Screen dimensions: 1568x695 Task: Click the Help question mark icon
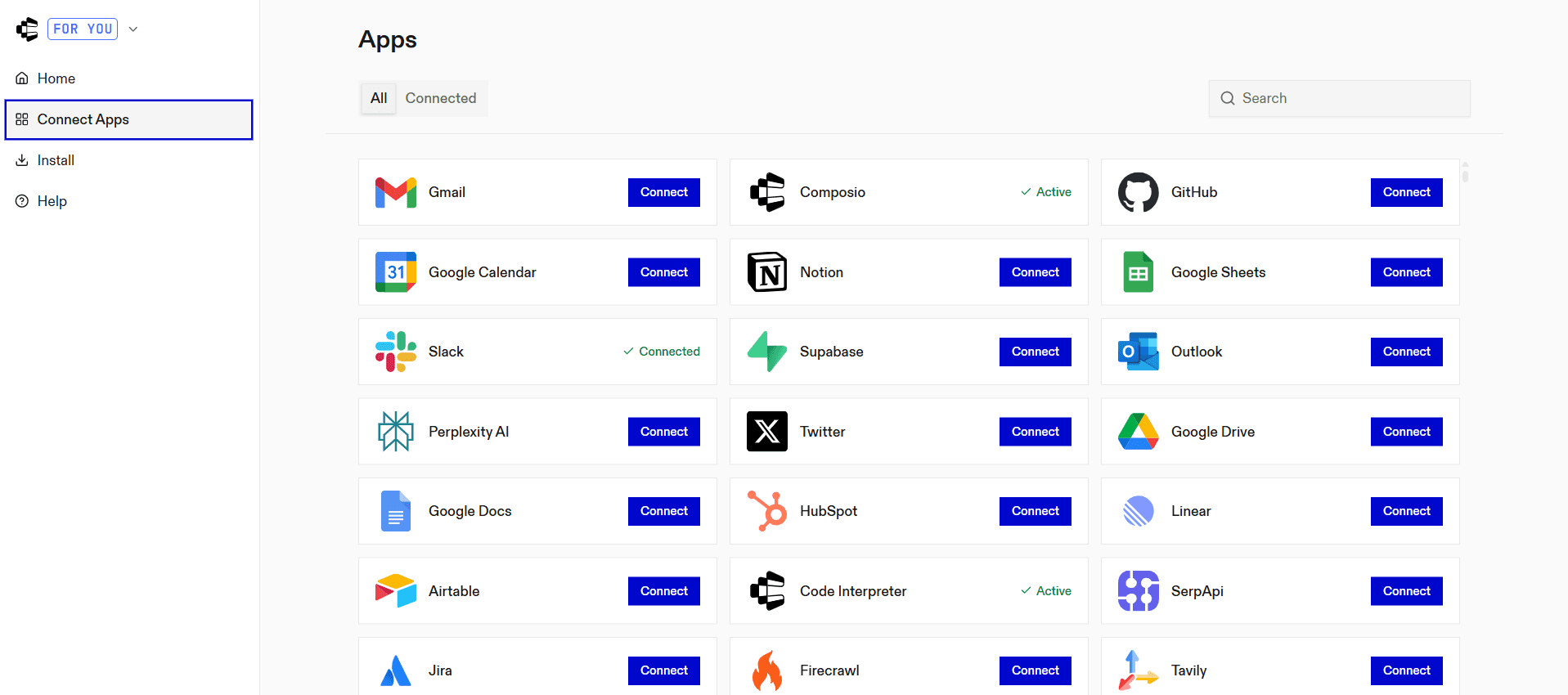[x=22, y=201]
